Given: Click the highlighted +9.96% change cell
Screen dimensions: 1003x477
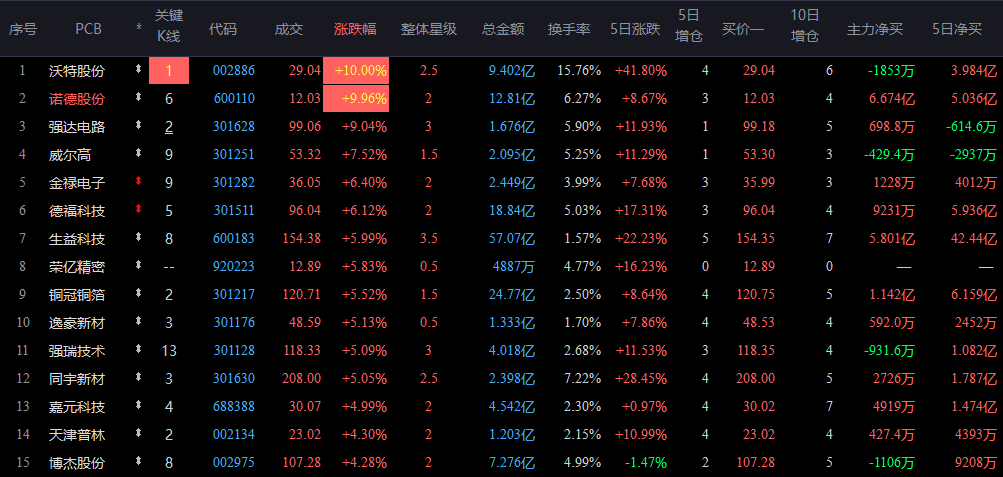Looking at the screenshot, I should point(356,98).
